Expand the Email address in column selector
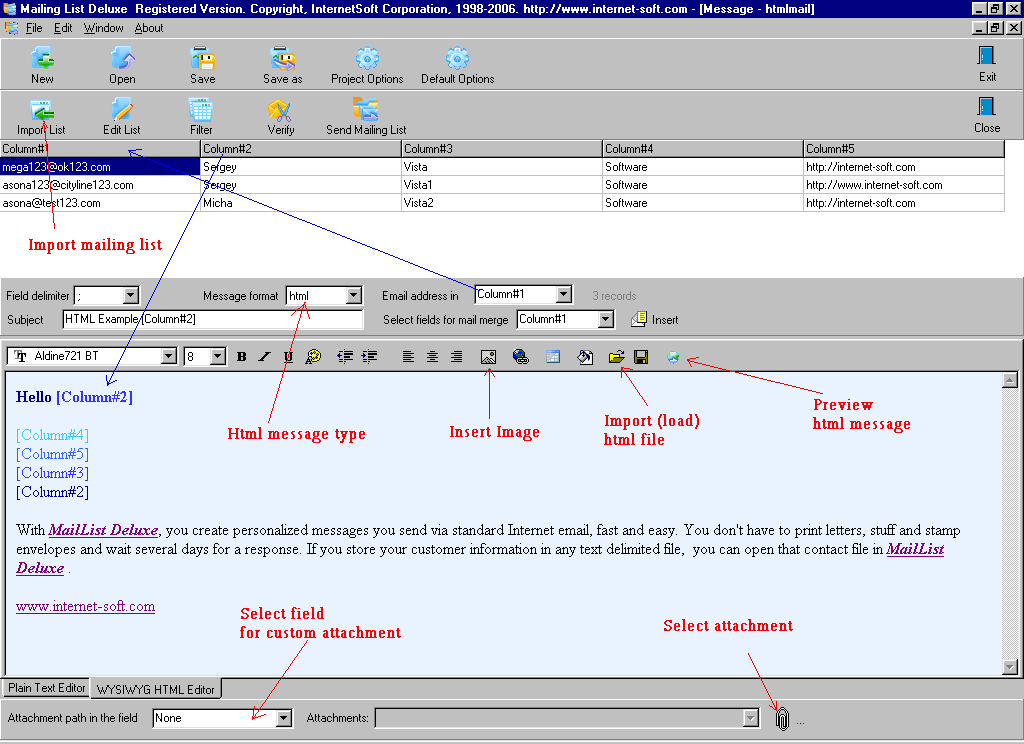The image size is (1024, 744). [x=565, y=295]
